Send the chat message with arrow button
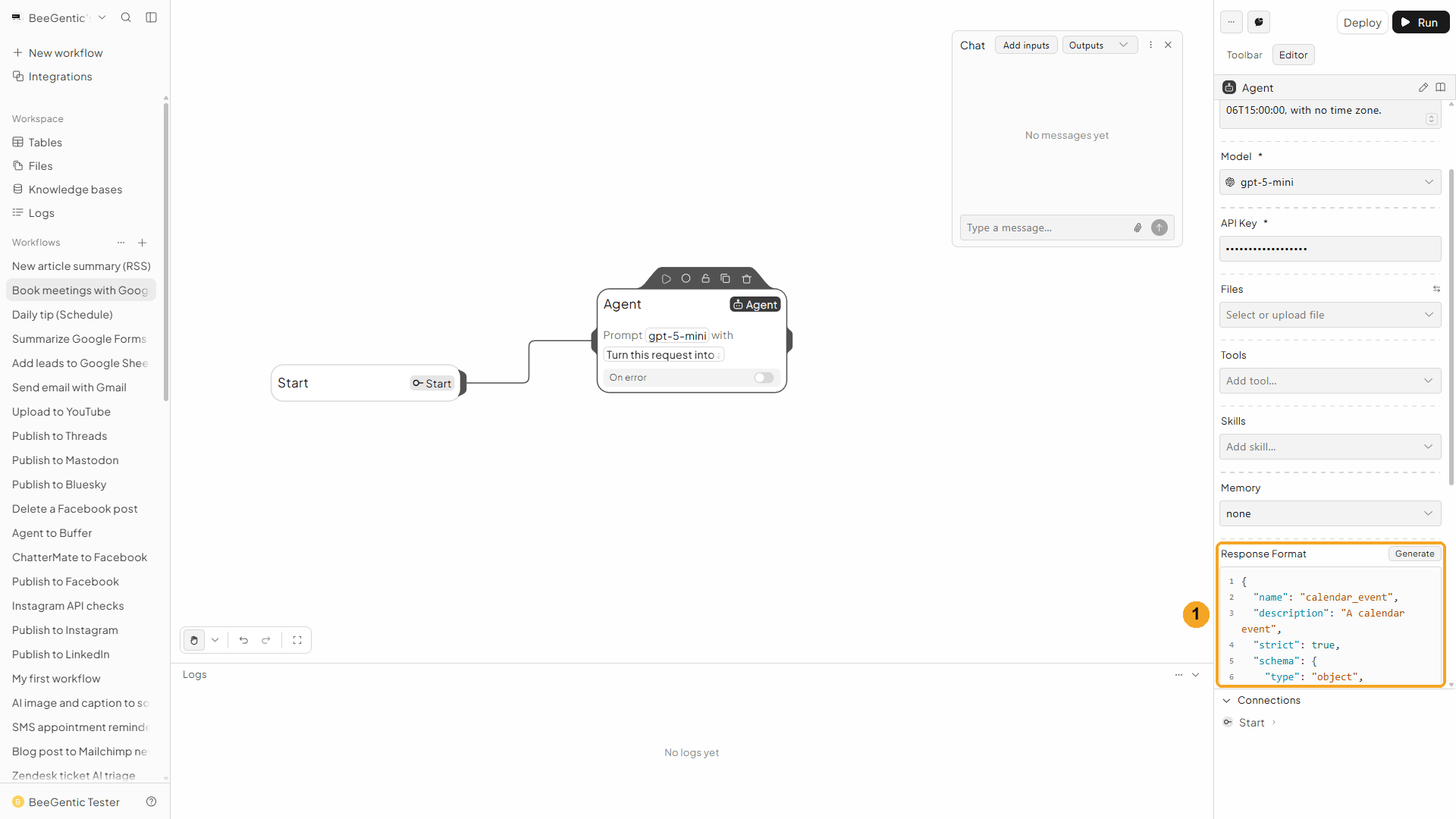This screenshot has height=819, width=1456. pos(1159,227)
